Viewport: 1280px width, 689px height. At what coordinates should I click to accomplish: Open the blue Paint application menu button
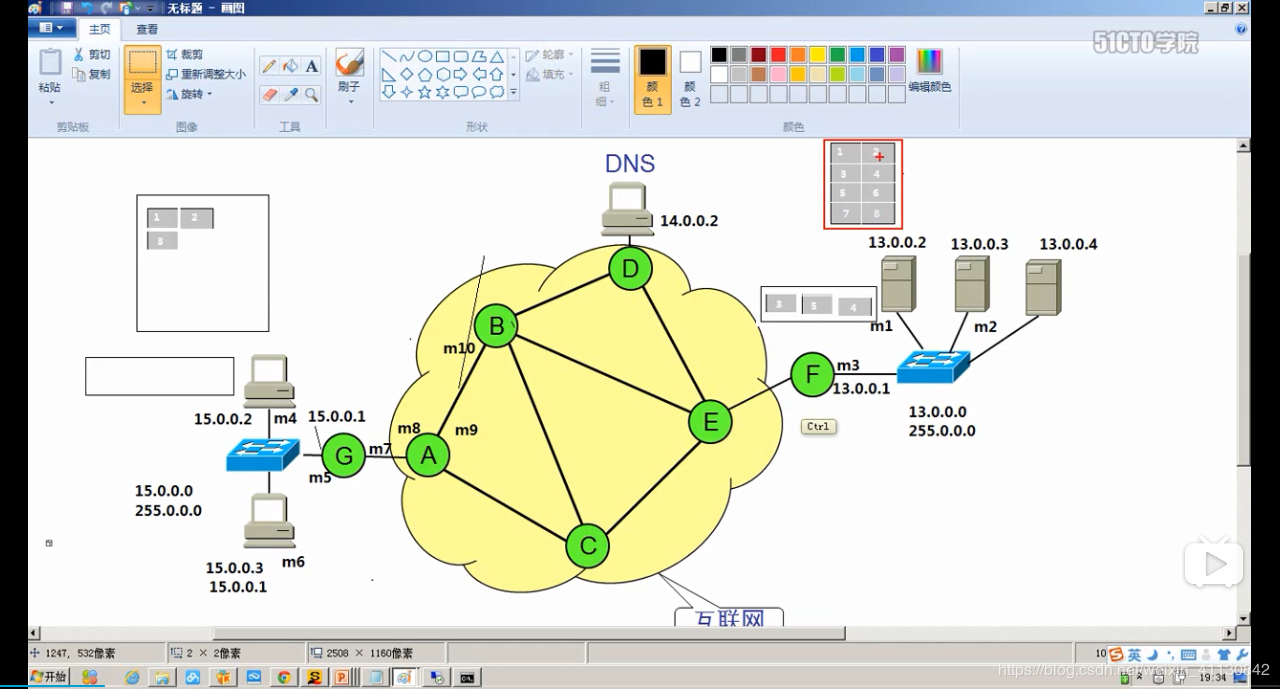point(51,28)
